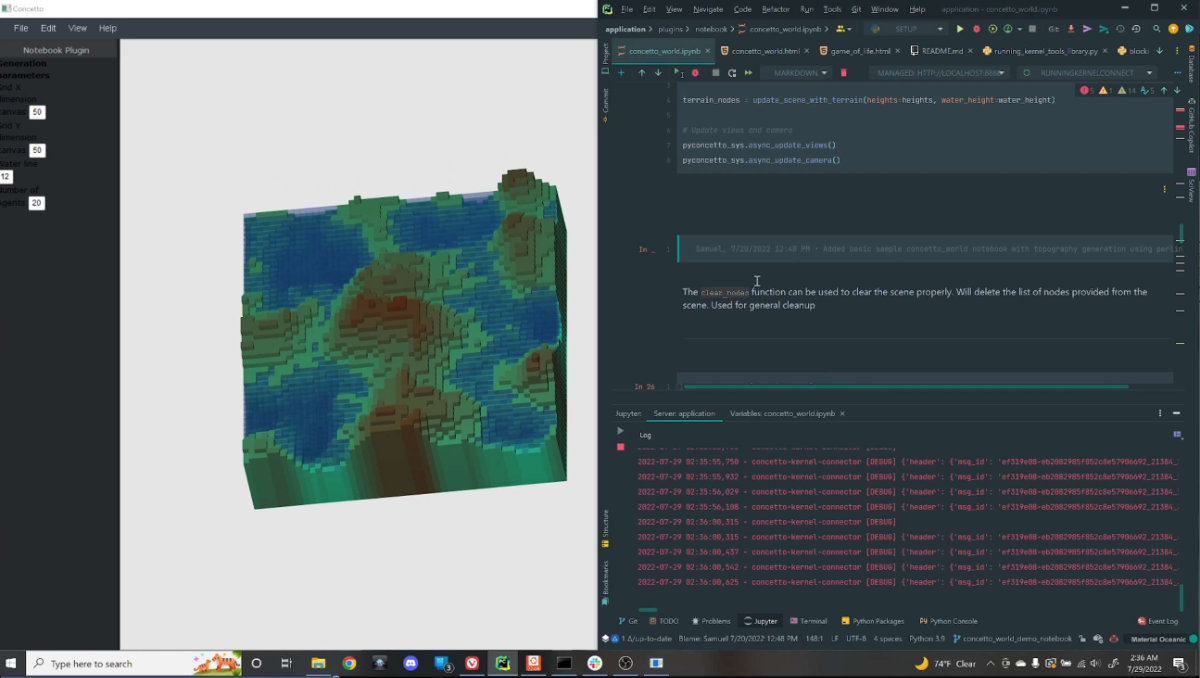Open the Help menu in Concetto window
1200x678 pixels.
click(107, 28)
